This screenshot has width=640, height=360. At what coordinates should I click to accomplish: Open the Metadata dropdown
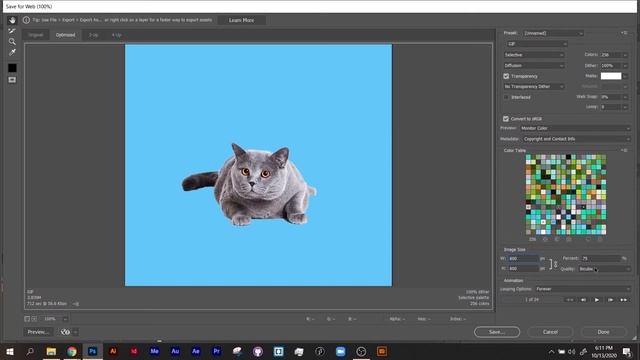coord(576,139)
